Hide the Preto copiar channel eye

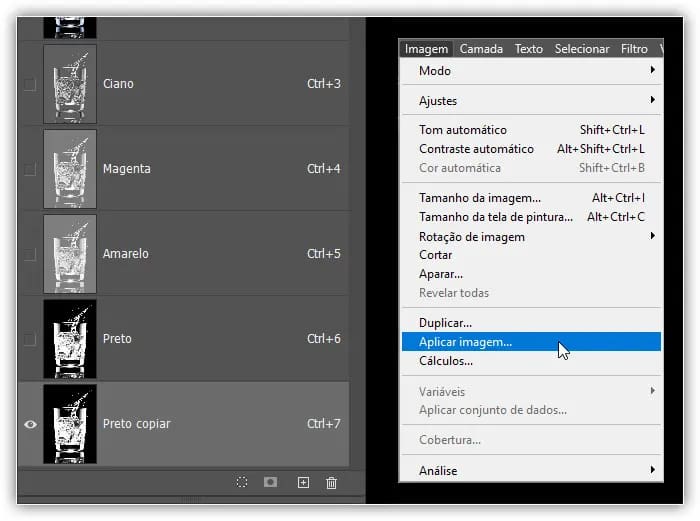[30, 424]
